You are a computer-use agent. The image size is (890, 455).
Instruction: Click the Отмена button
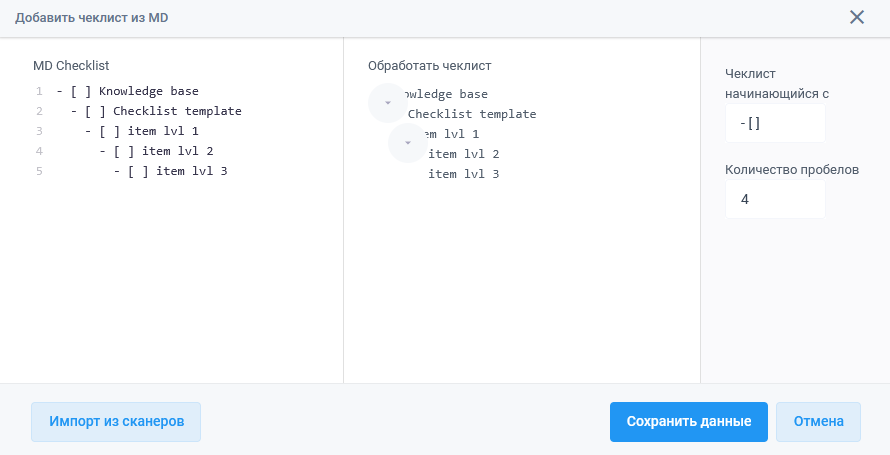[x=818, y=422]
